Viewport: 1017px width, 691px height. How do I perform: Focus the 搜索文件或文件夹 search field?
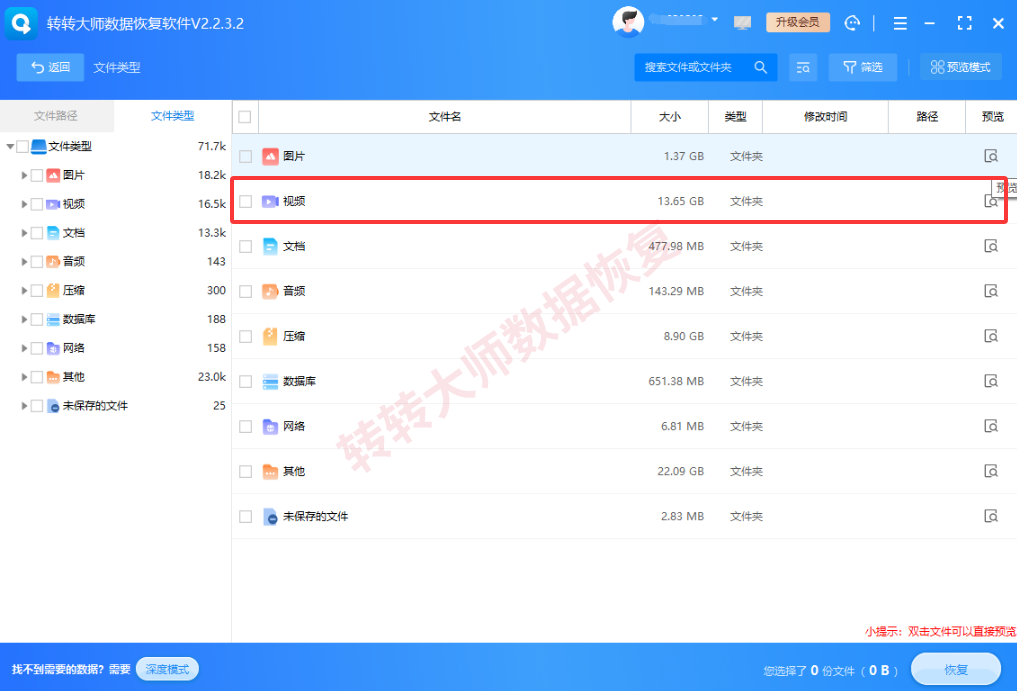click(x=706, y=67)
